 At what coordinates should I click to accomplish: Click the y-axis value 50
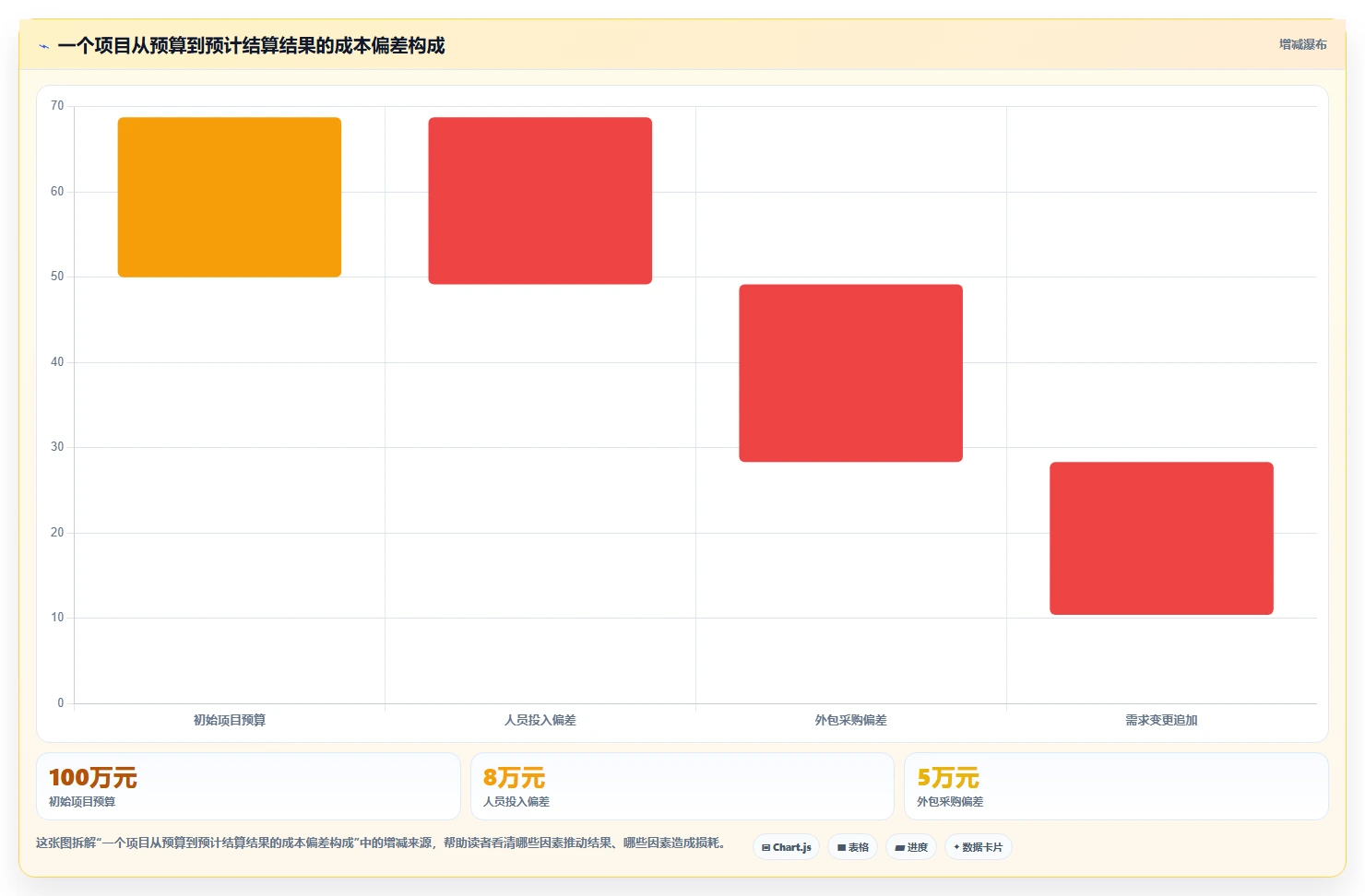pos(57,277)
